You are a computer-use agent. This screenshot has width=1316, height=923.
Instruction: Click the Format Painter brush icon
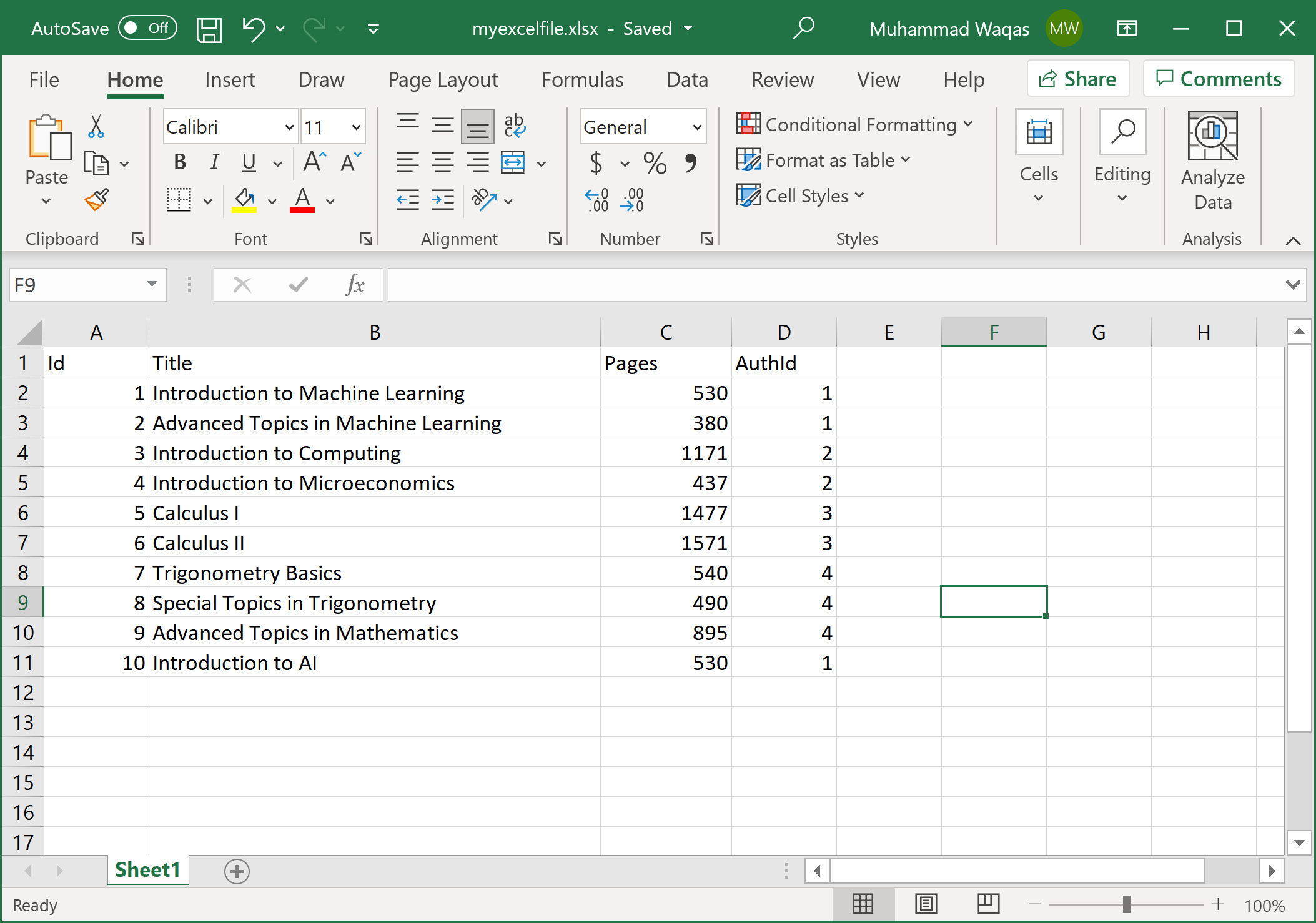tap(97, 200)
